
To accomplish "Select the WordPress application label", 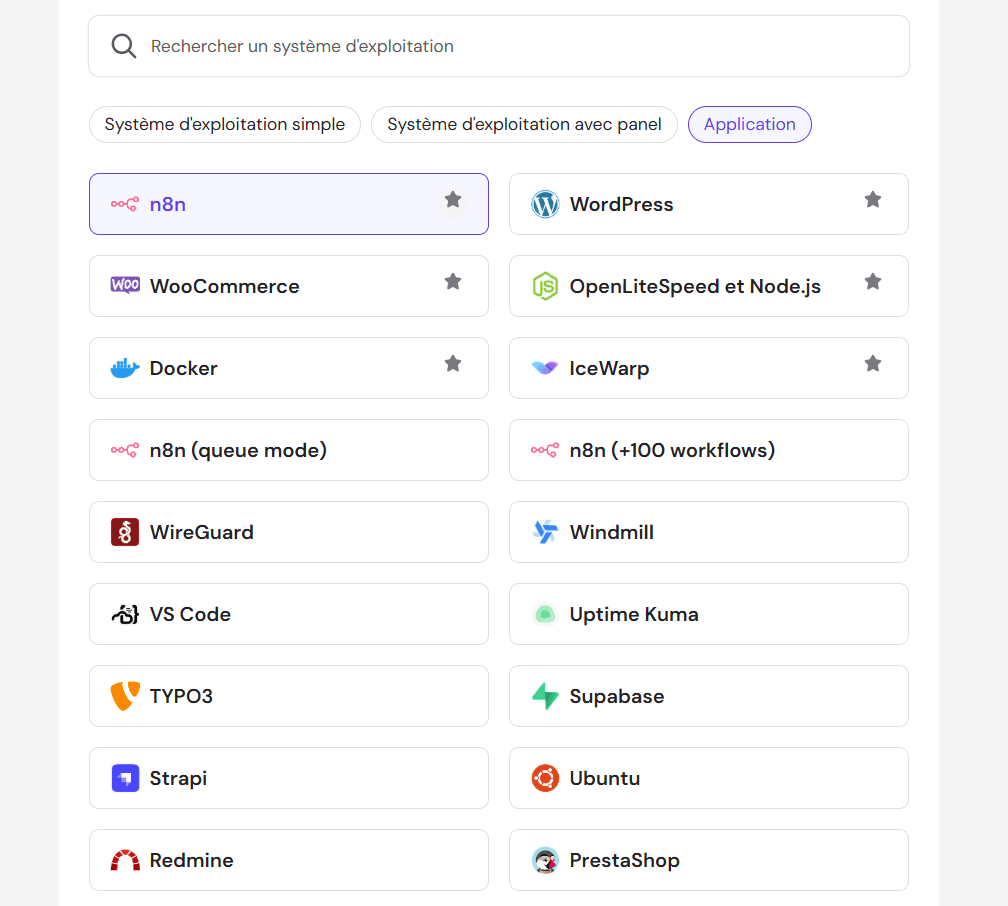I will click(x=621, y=204).
